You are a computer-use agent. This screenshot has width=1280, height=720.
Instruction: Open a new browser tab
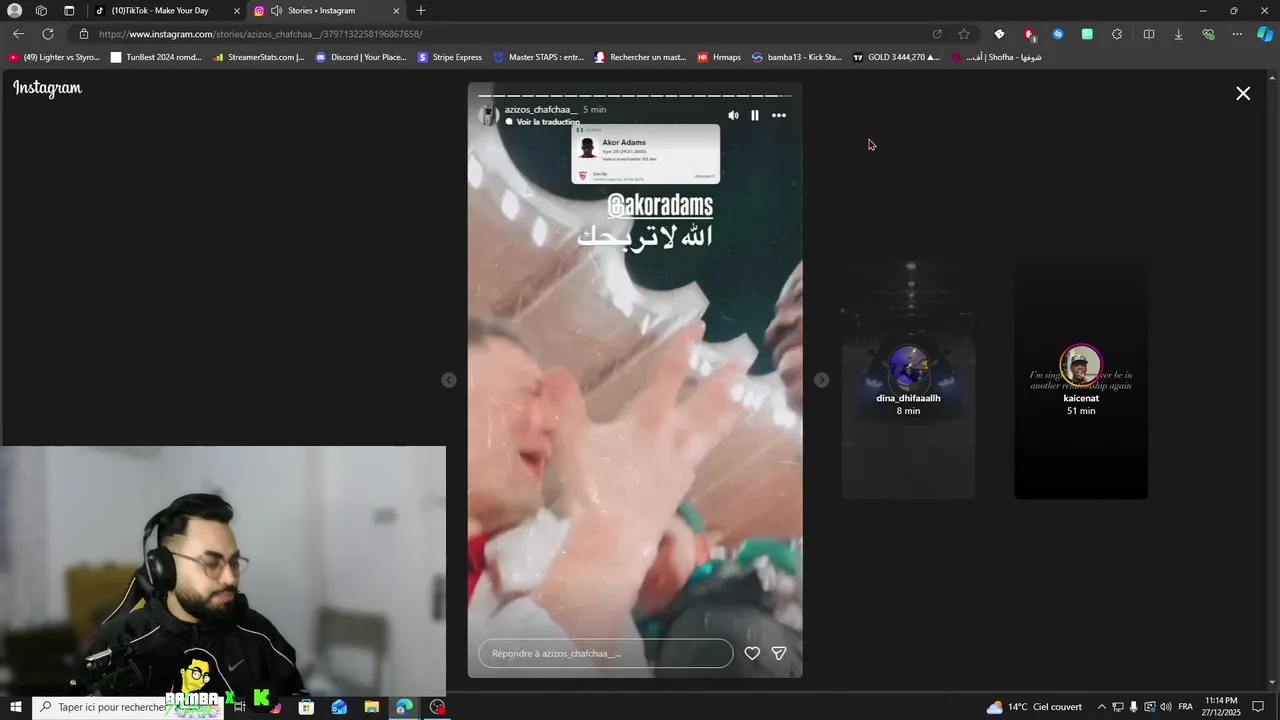[x=421, y=11]
